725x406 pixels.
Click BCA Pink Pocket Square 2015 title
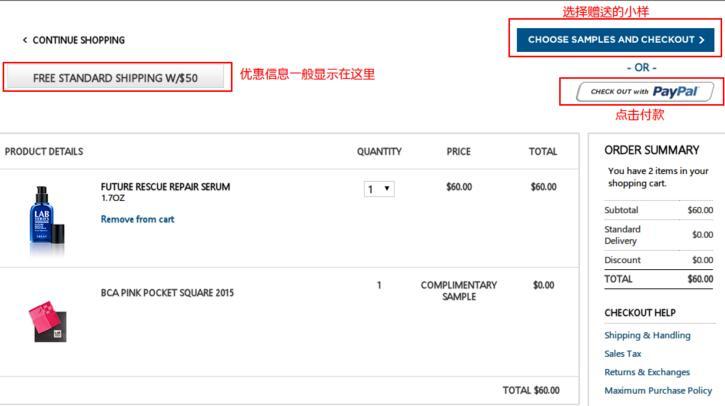click(167, 293)
